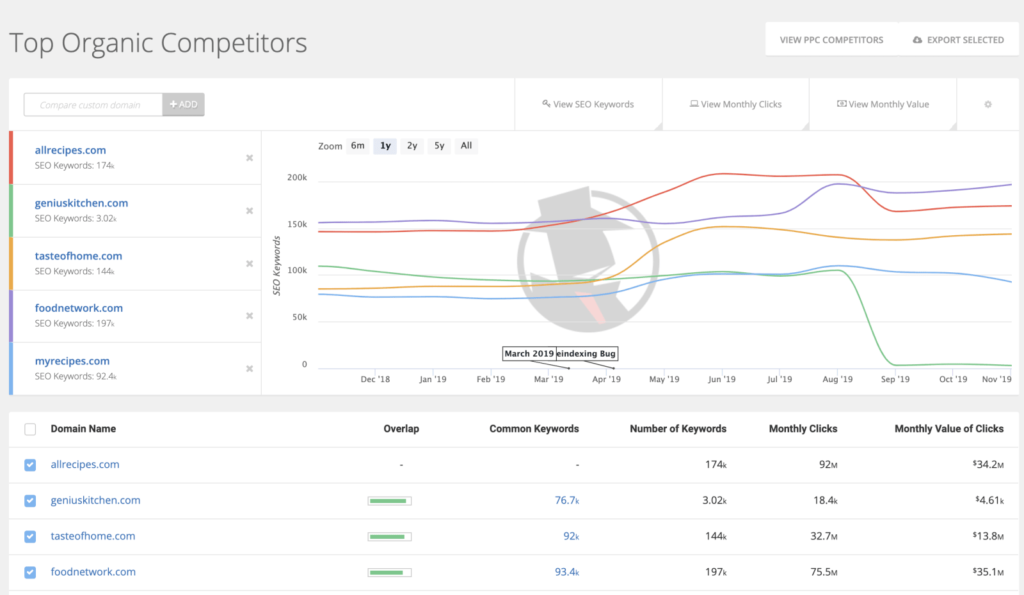Click the 75.5M monthly clicks cell
This screenshot has height=595, width=1024.
point(824,572)
